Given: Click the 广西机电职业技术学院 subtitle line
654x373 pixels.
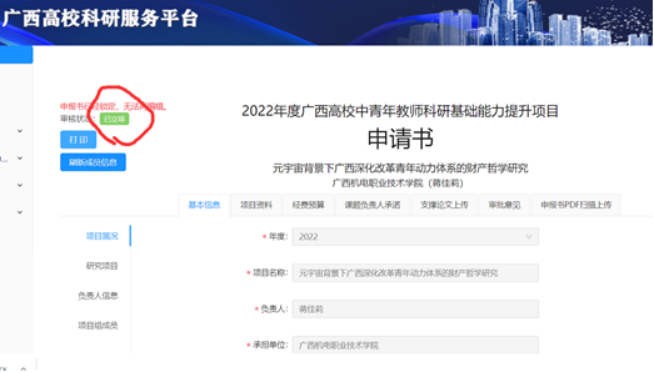Looking at the screenshot, I should coord(398,183).
